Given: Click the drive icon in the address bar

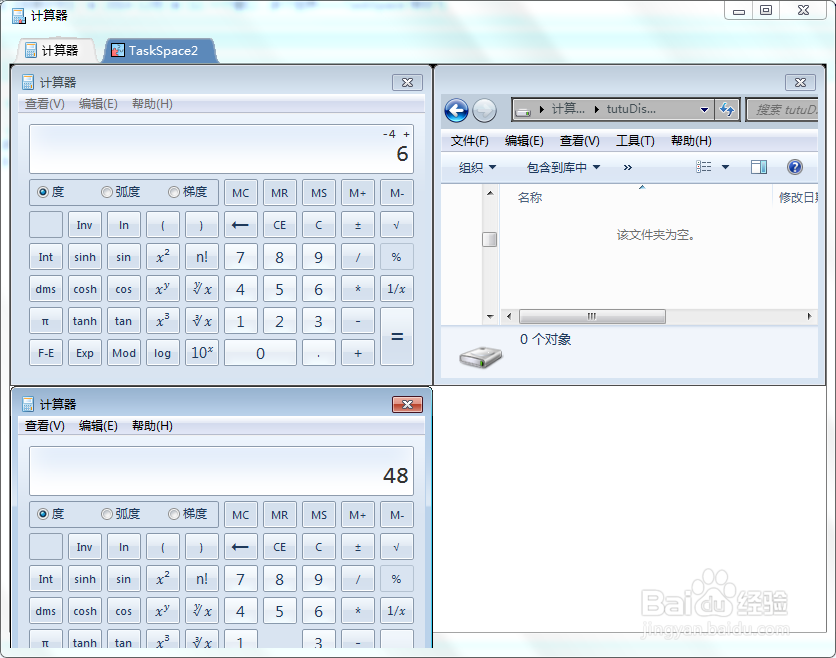Looking at the screenshot, I should point(524,110).
